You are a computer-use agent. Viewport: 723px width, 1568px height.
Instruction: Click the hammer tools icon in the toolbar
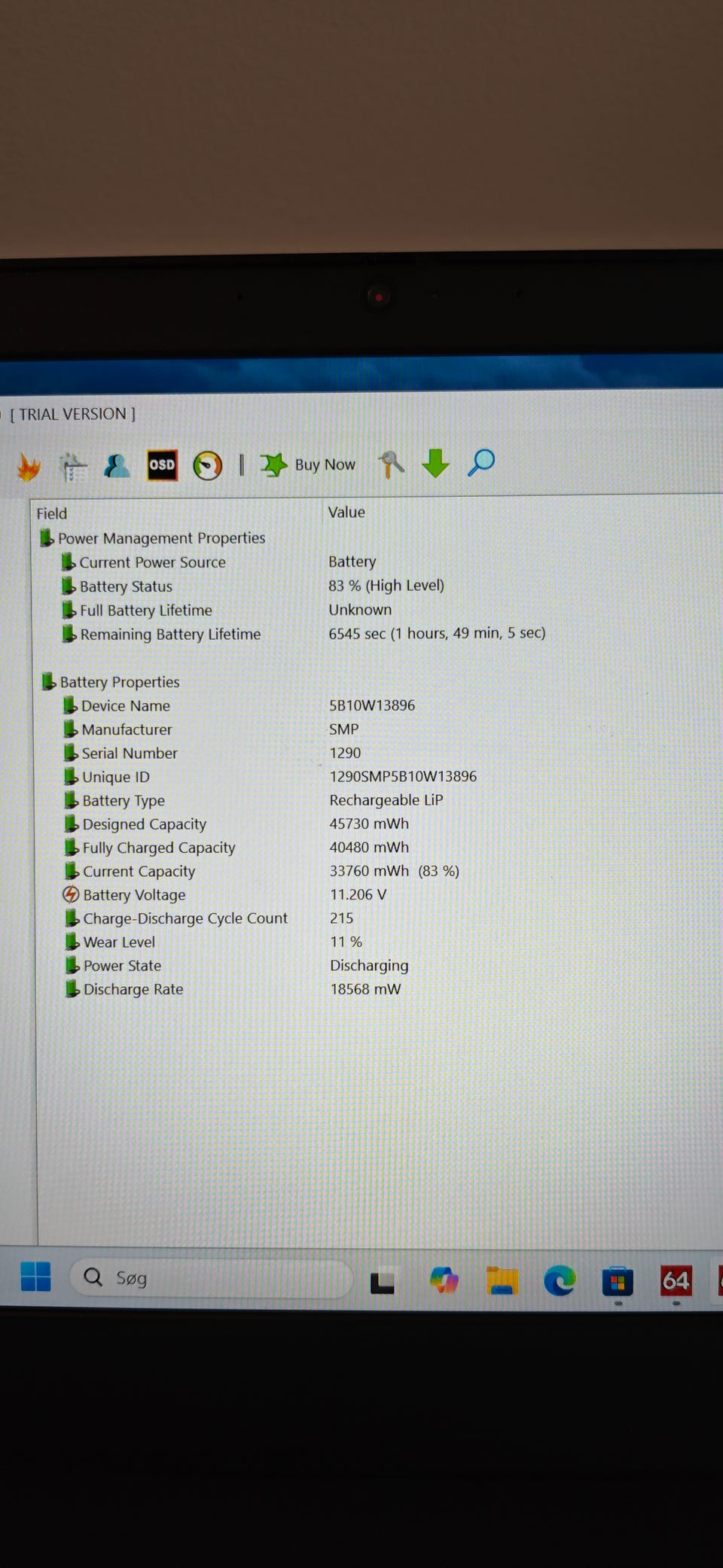click(391, 464)
